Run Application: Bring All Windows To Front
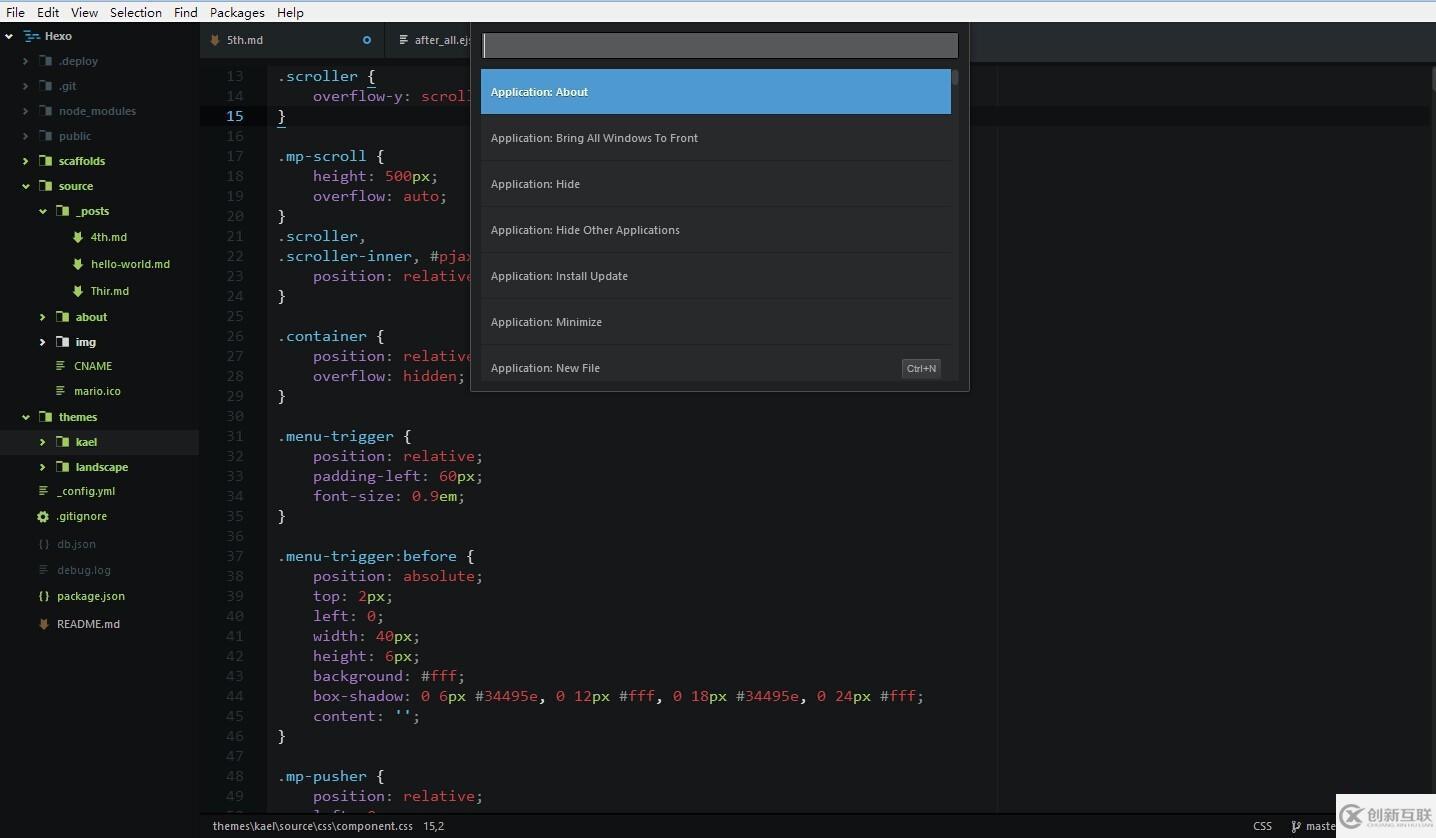 click(716, 138)
